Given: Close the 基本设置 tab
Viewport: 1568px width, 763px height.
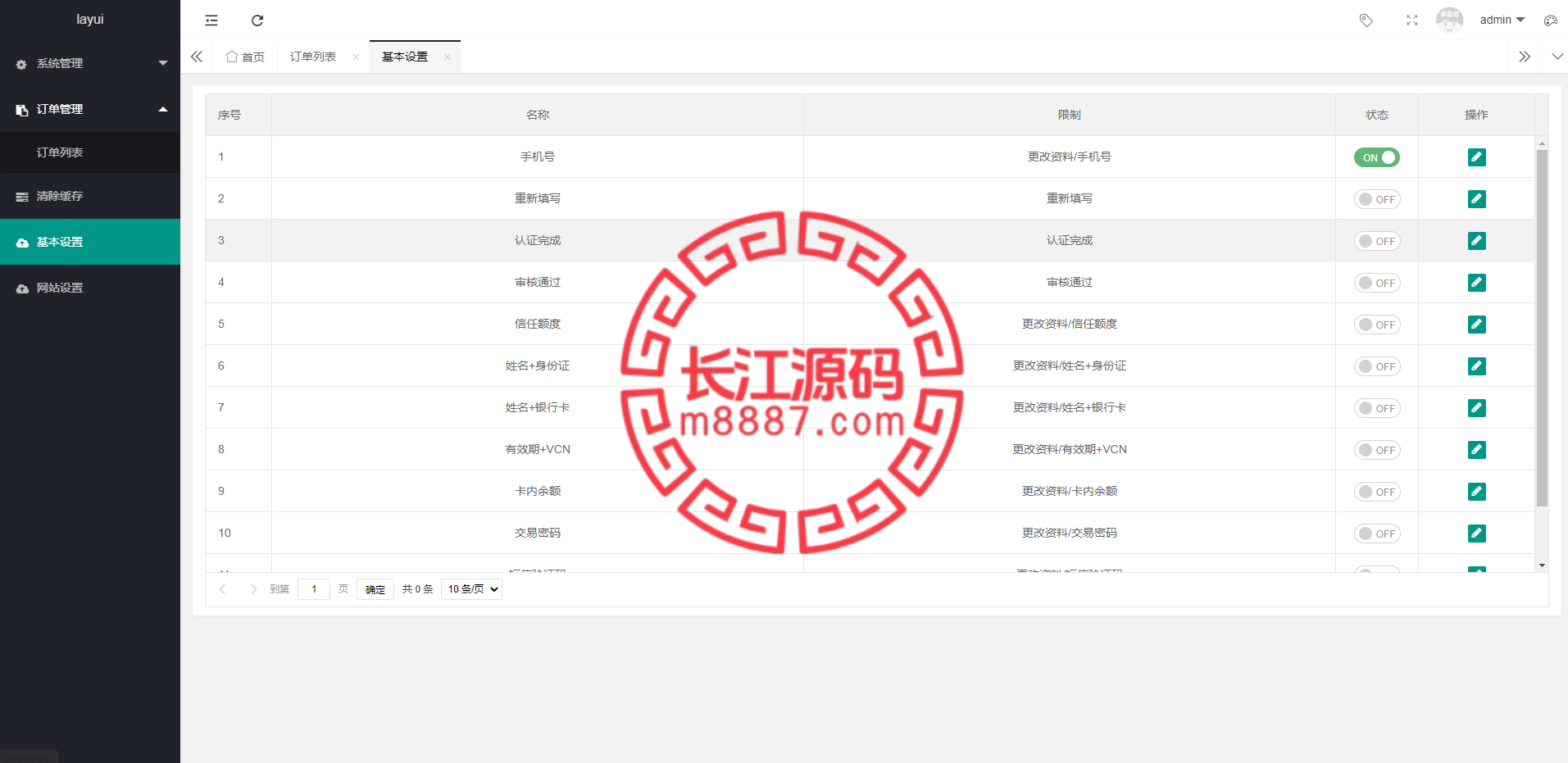Looking at the screenshot, I should 448,57.
